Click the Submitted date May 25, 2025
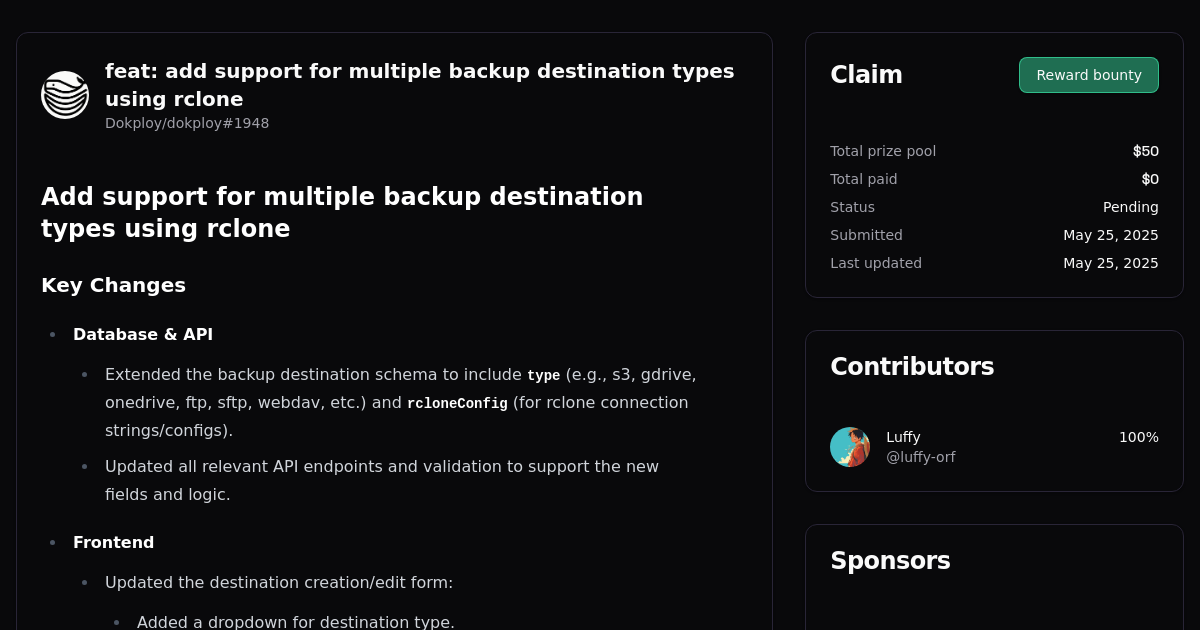The image size is (1200, 630). click(1111, 235)
